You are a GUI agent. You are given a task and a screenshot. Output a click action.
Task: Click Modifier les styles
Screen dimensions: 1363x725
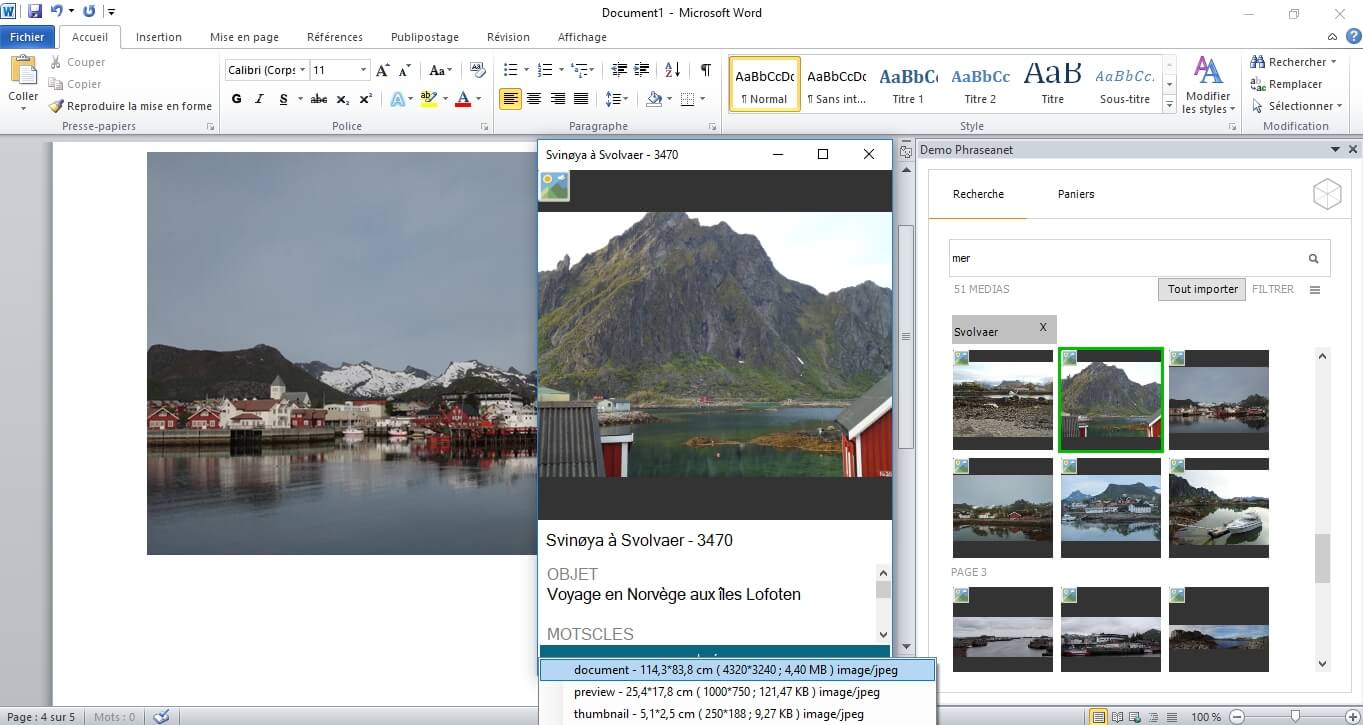coord(1208,85)
